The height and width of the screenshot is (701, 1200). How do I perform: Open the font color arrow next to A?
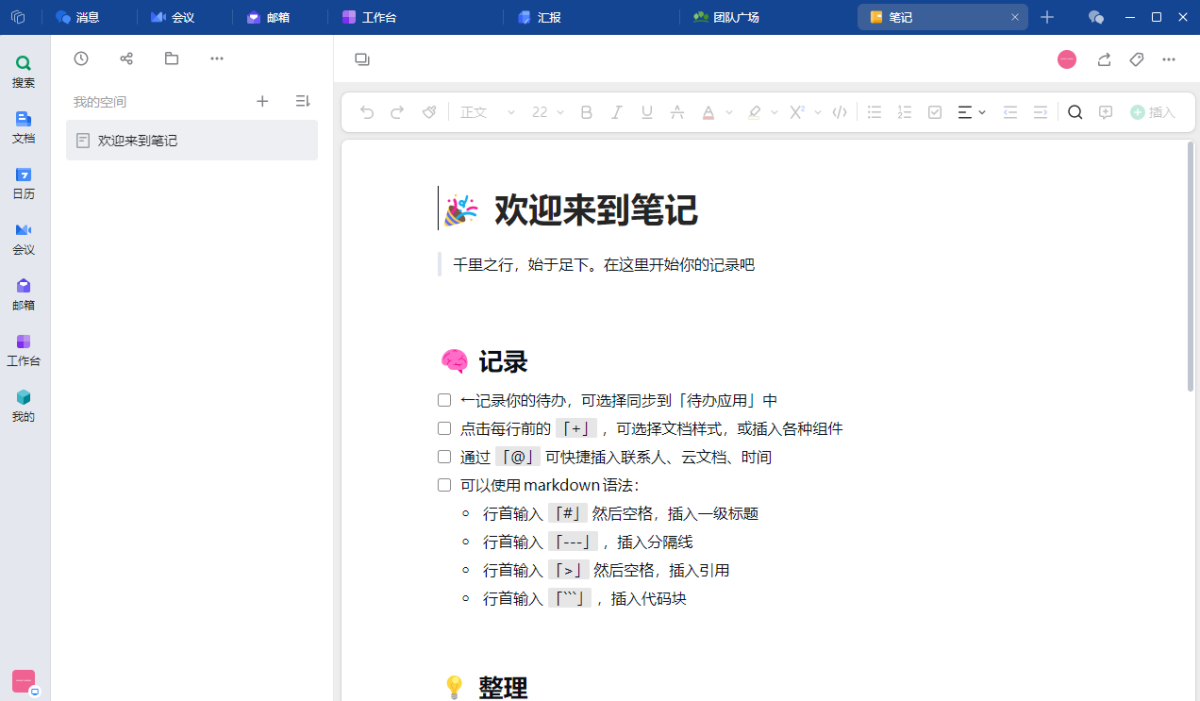[x=729, y=112]
